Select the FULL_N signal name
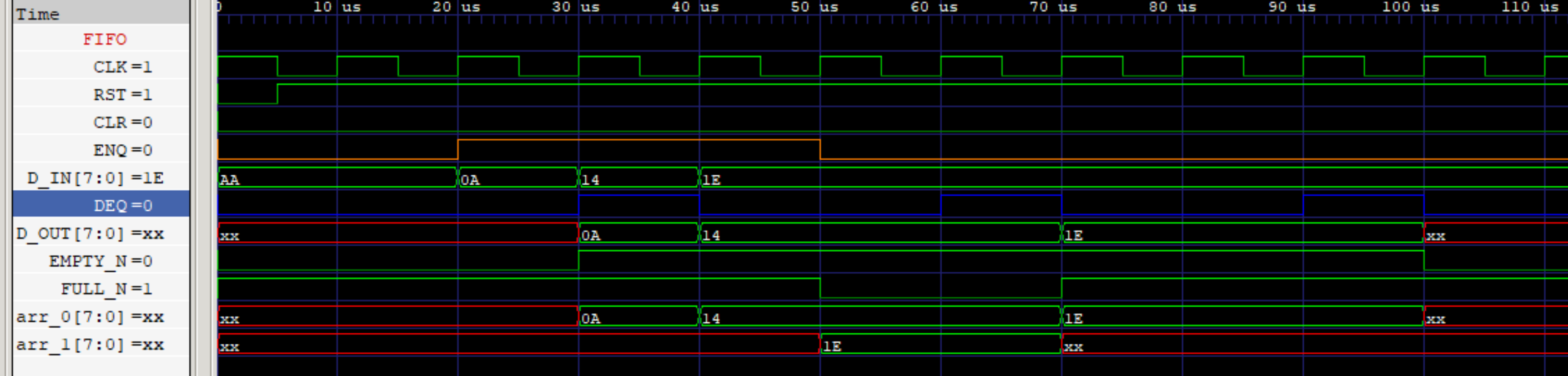The height and width of the screenshot is (376, 1568). pos(106,288)
